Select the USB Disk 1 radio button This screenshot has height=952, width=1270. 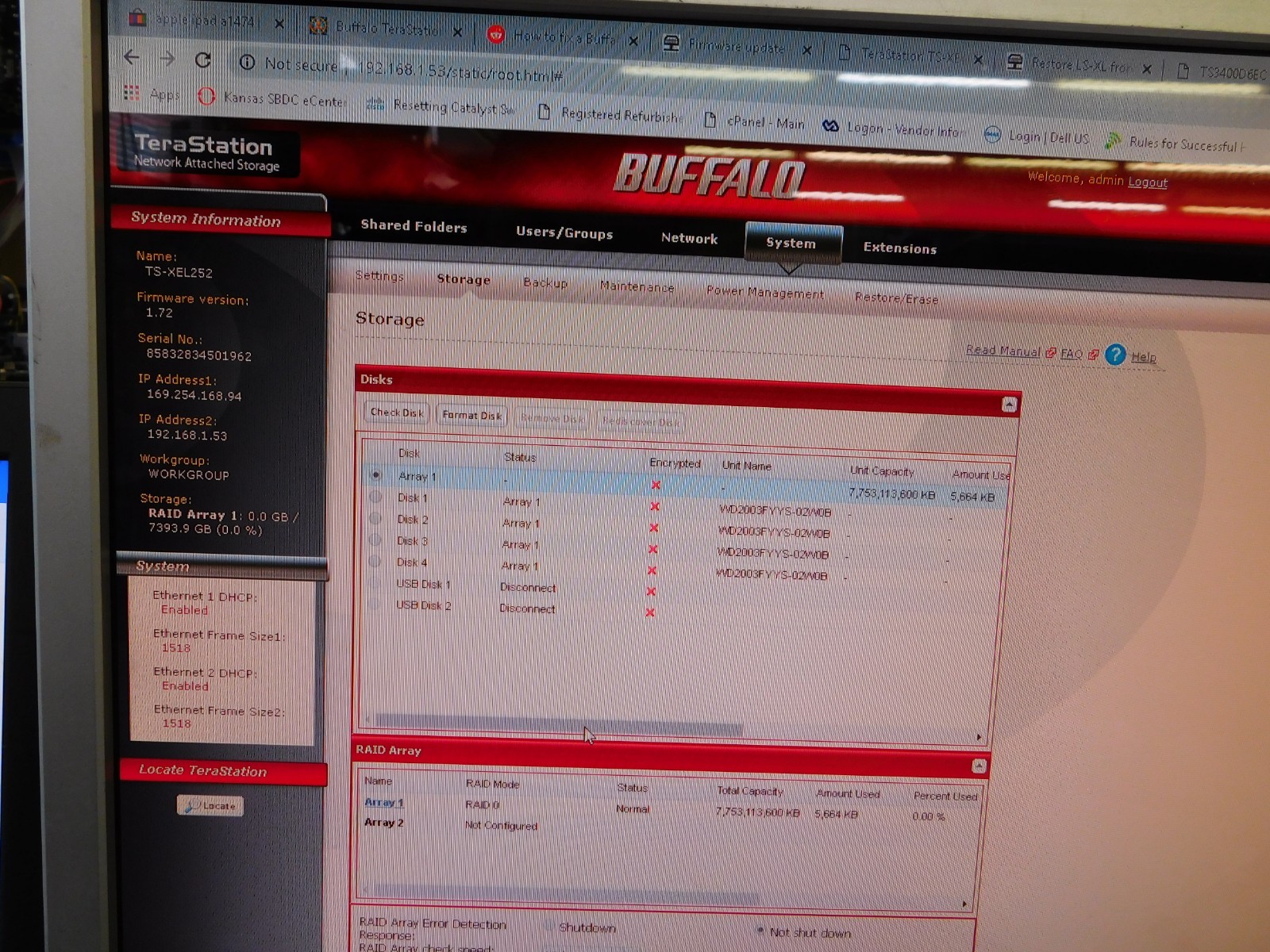[x=374, y=582]
